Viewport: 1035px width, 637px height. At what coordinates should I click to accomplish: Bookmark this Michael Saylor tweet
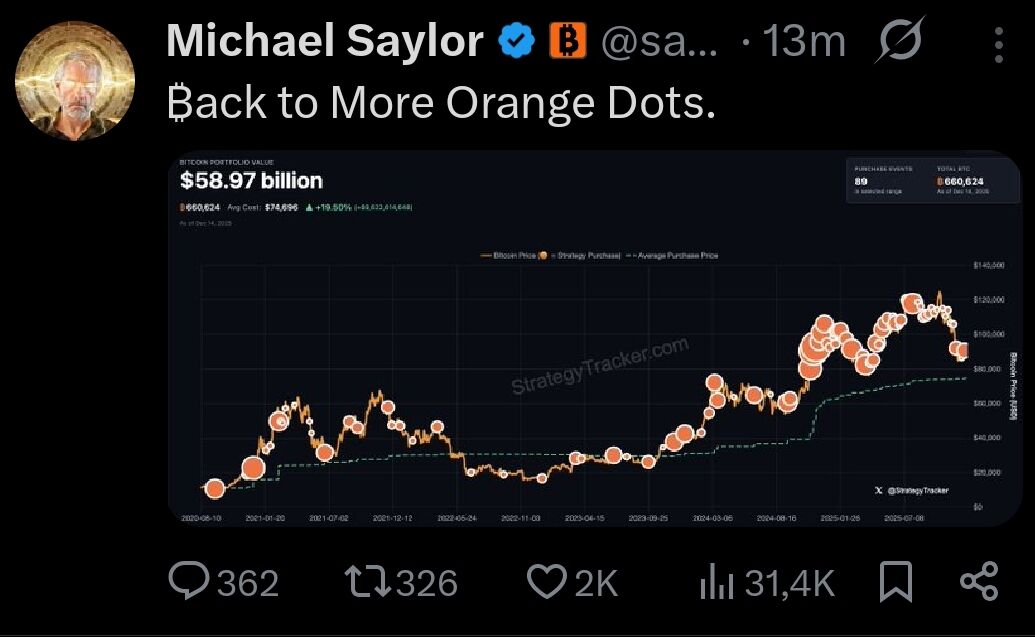tap(896, 583)
